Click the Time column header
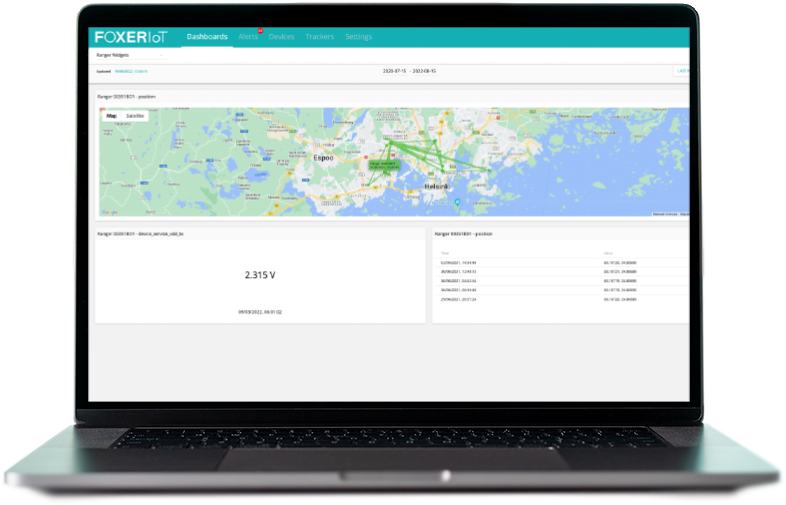The height and width of the screenshot is (505, 786). tap(445, 253)
